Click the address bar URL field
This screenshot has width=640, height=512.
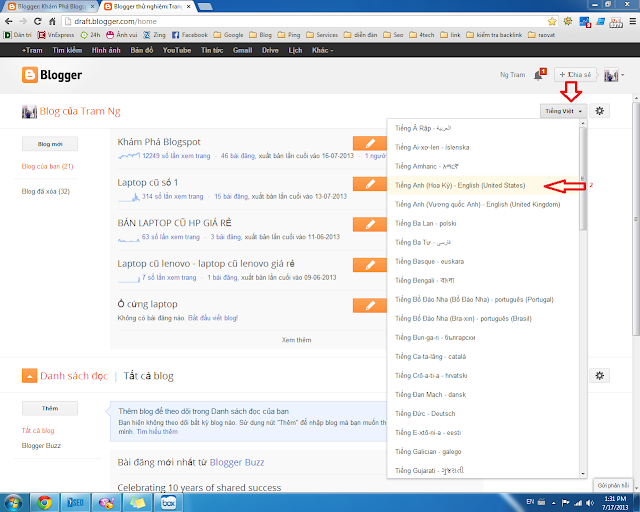tap(306, 21)
